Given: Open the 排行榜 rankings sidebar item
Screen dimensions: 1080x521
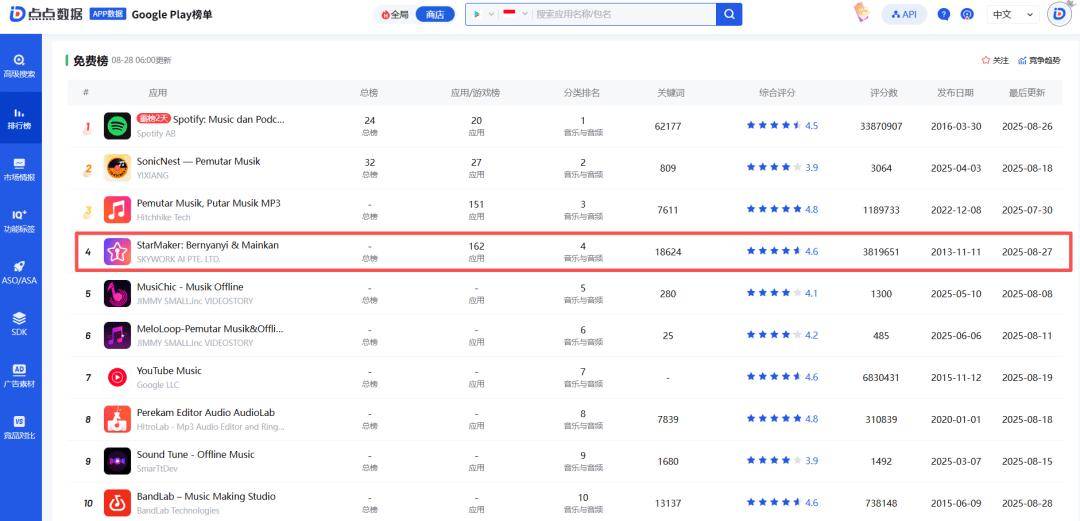Looking at the screenshot, I should pos(19,118).
